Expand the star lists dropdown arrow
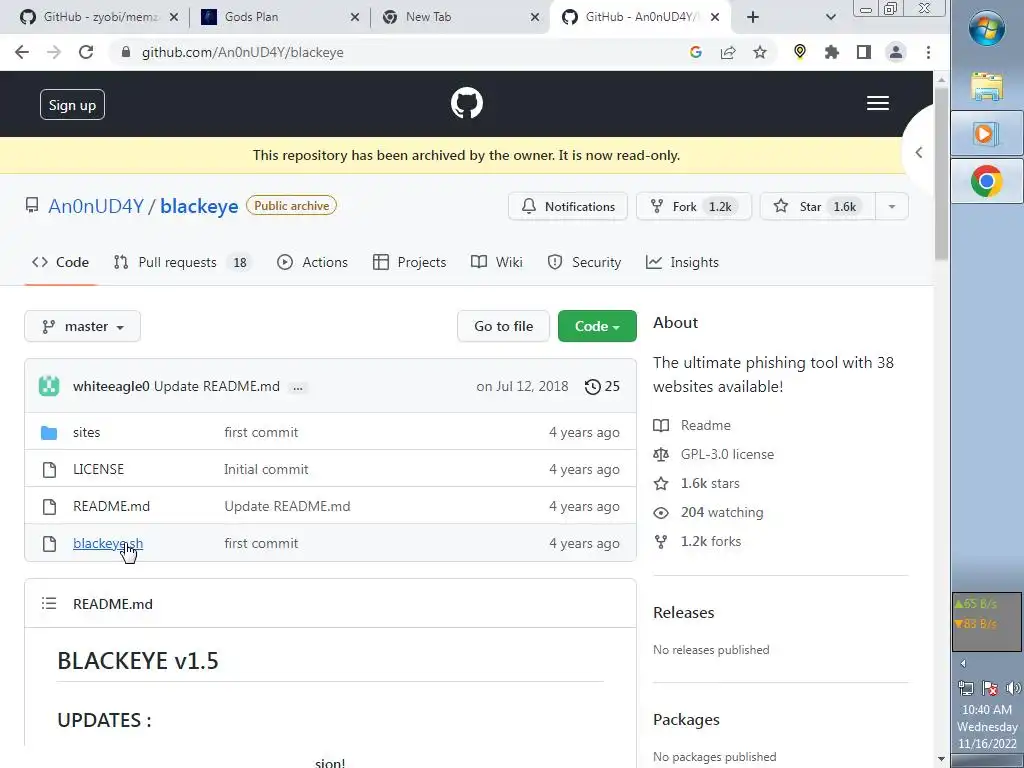 click(891, 206)
